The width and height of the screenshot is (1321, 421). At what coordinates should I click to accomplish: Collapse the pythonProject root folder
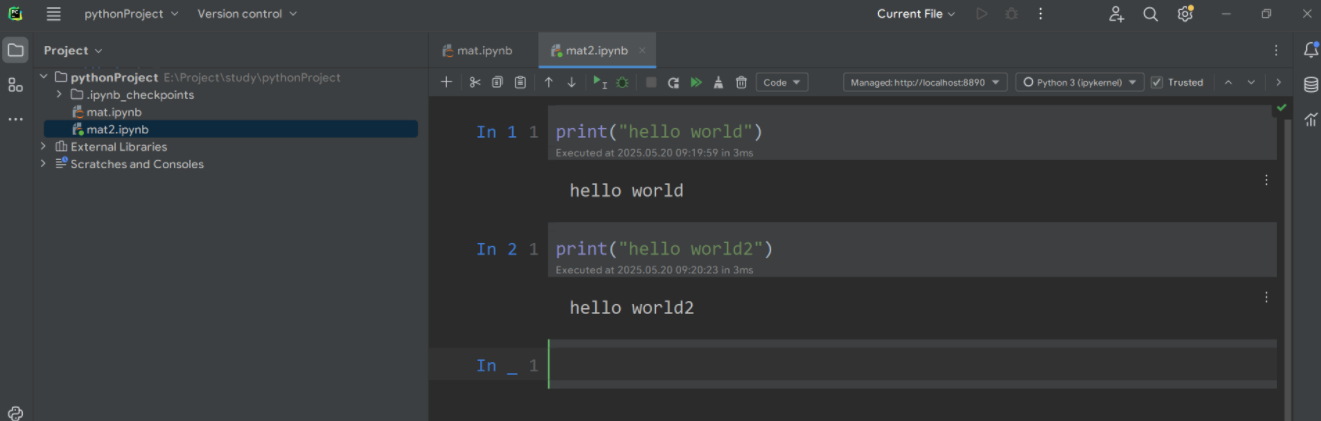tap(43, 77)
